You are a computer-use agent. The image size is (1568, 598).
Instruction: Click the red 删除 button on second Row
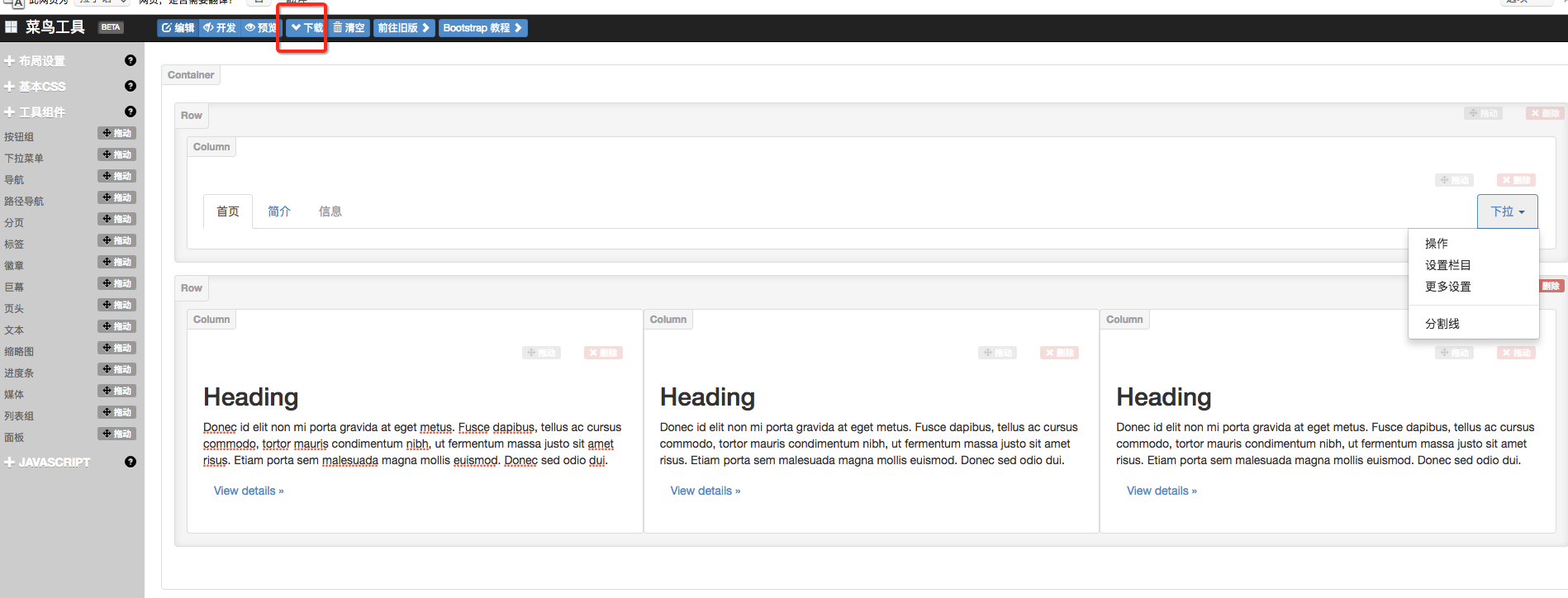pyautogui.click(x=1551, y=286)
